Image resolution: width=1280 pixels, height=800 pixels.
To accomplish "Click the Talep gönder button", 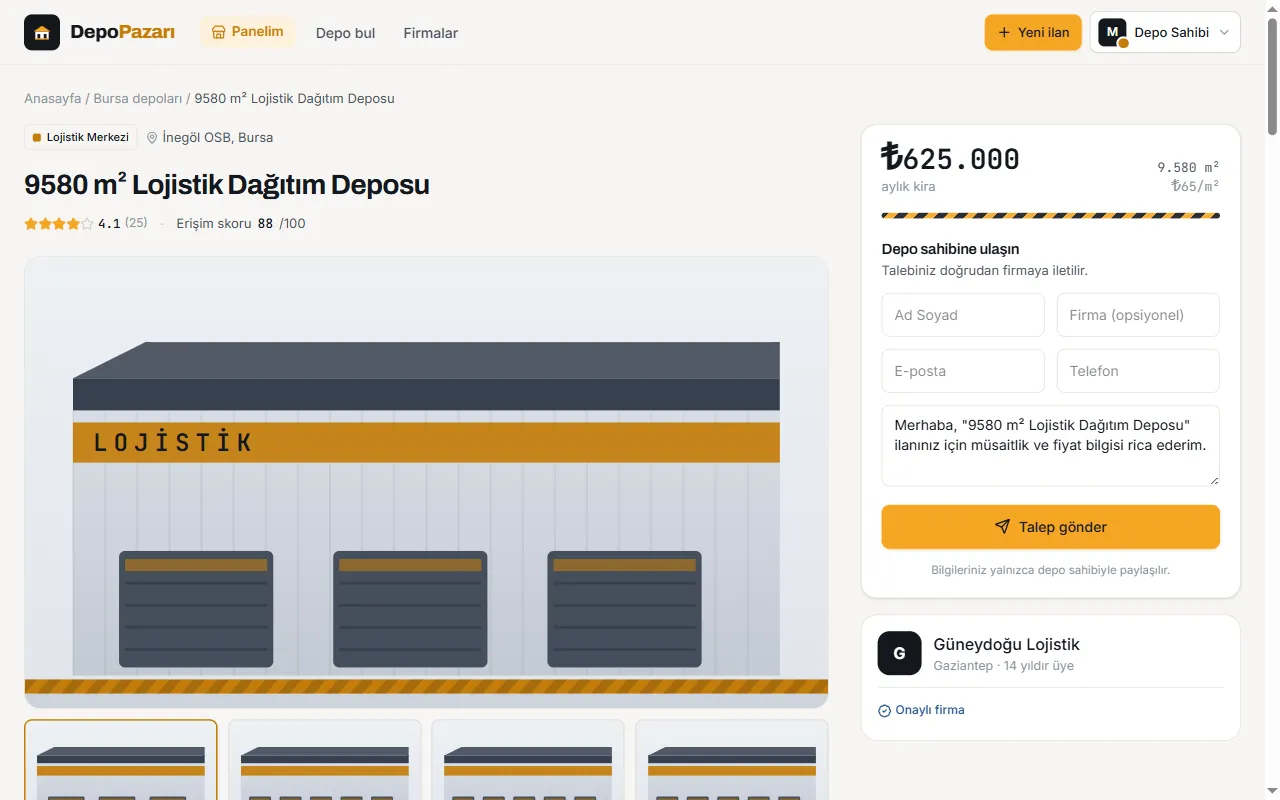I will tap(1051, 527).
